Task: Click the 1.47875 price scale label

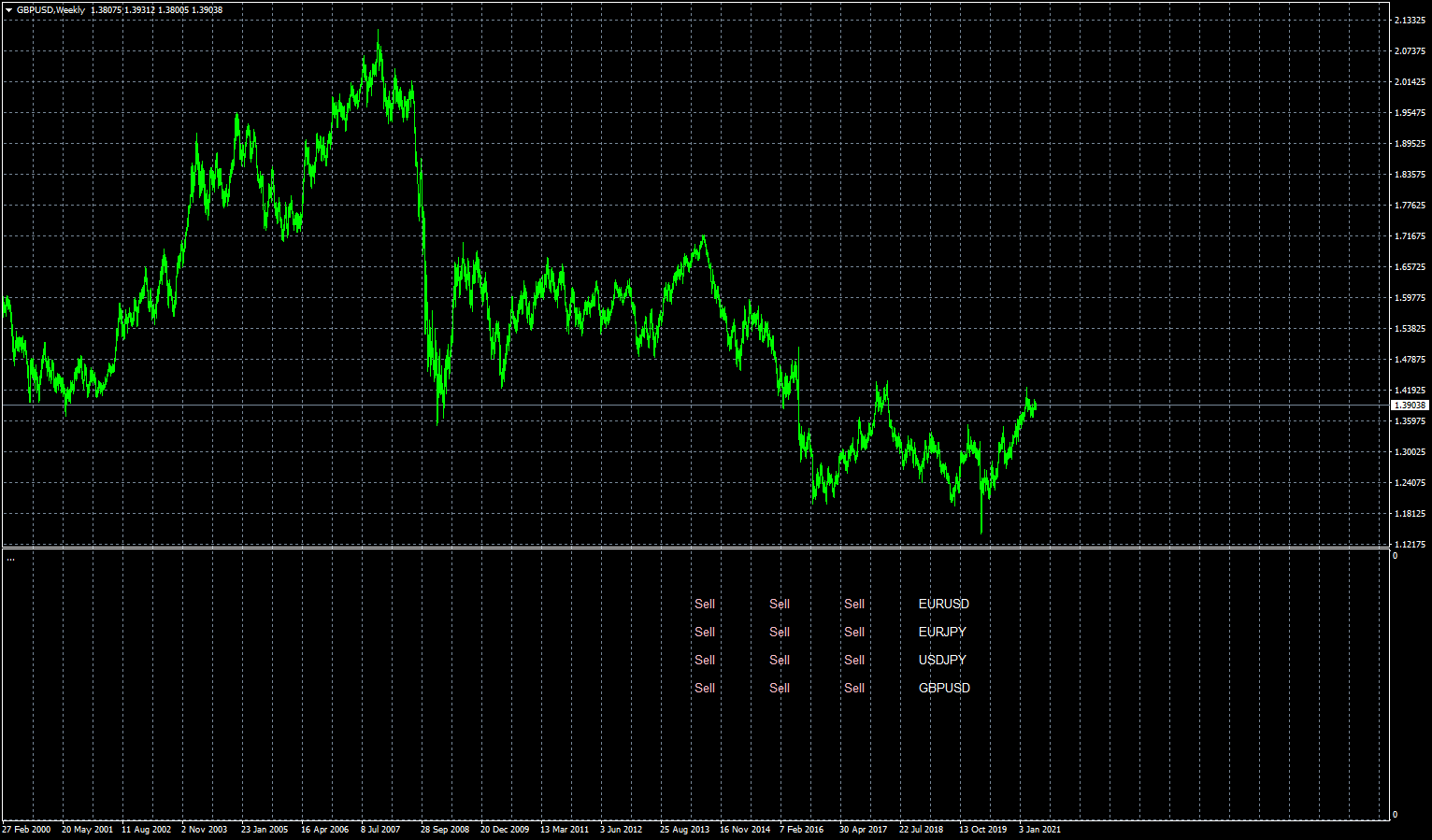Action: (1410, 360)
